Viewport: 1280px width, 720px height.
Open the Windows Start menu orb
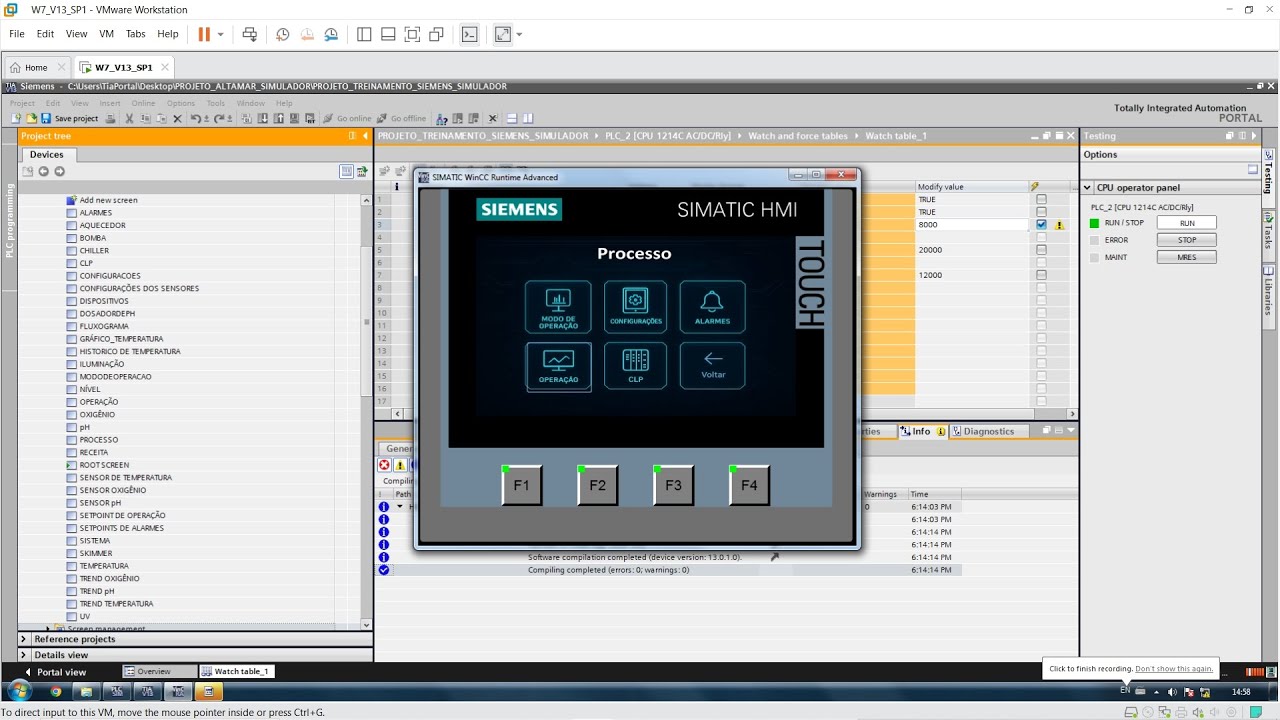(x=20, y=691)
